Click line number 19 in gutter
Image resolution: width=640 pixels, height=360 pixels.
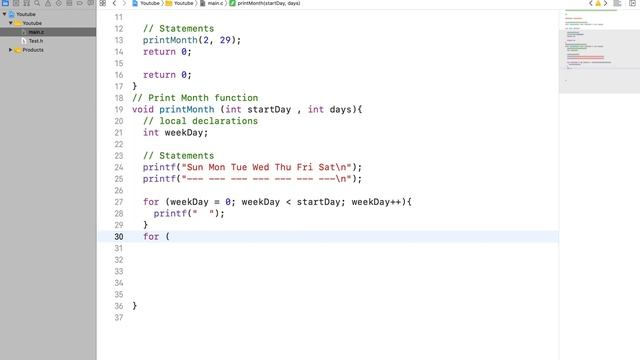(x=119, y=110)
